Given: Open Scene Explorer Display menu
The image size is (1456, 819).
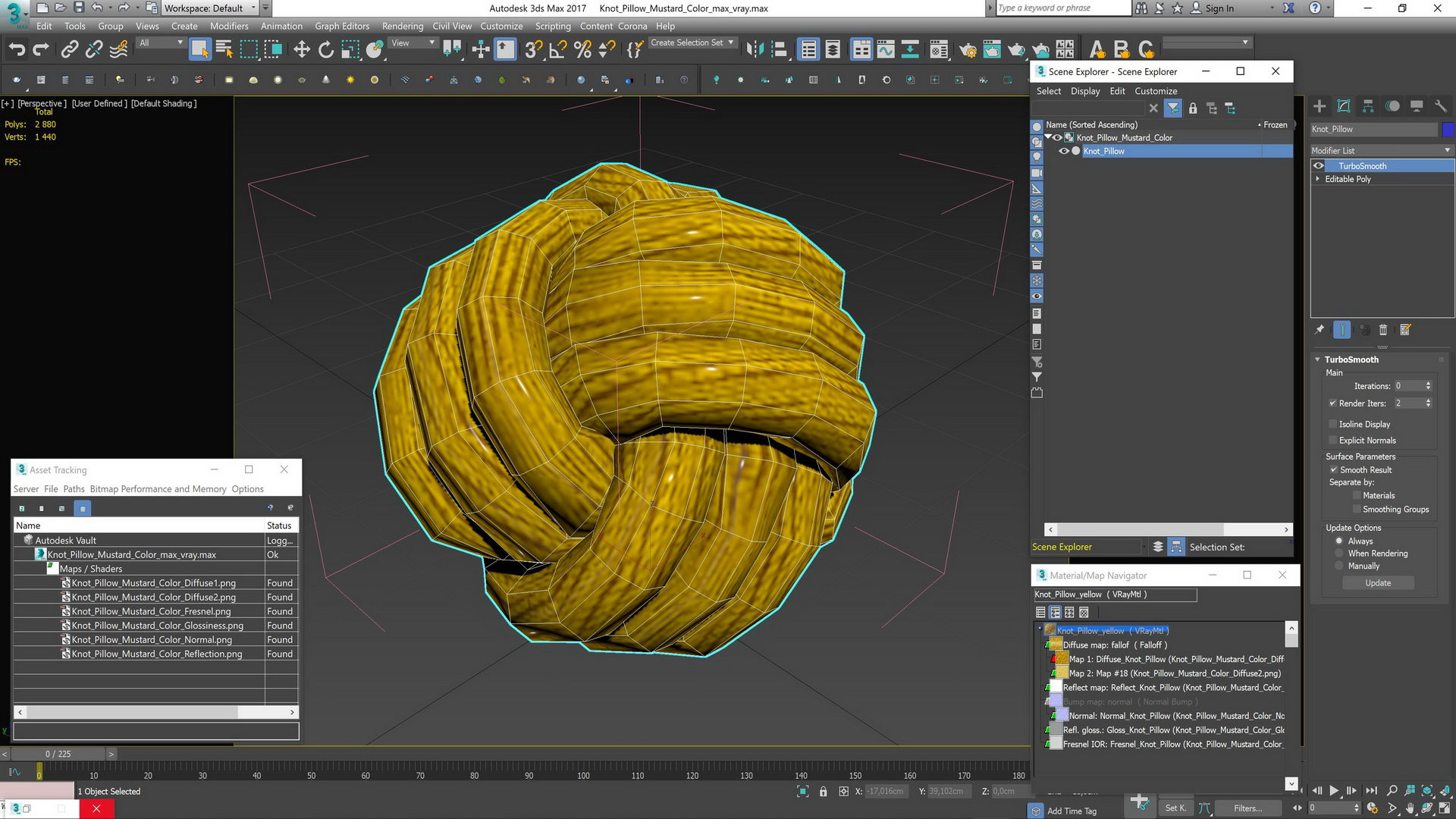Looking at the screenshot, I should tap(1085, 91).
